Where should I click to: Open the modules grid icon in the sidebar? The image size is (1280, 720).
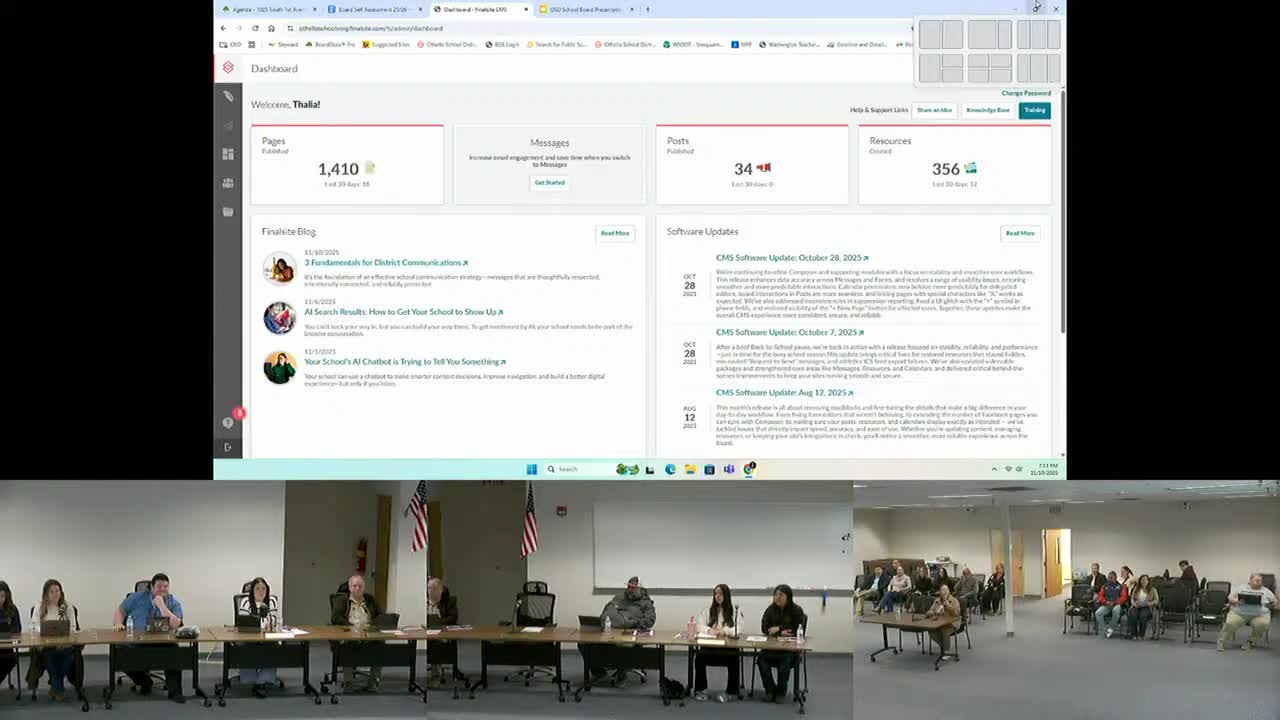tap(228, 154)
